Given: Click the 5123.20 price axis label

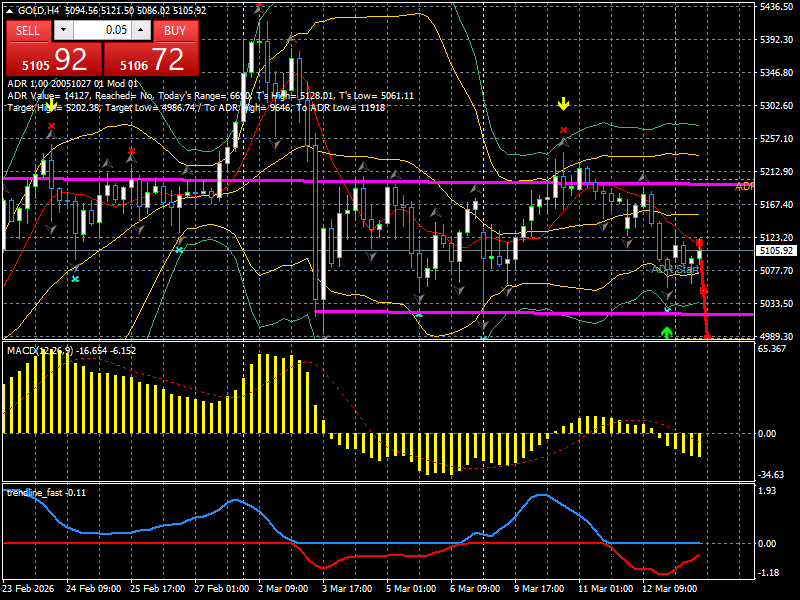Looking at the screenshot, I should [776, 238].
